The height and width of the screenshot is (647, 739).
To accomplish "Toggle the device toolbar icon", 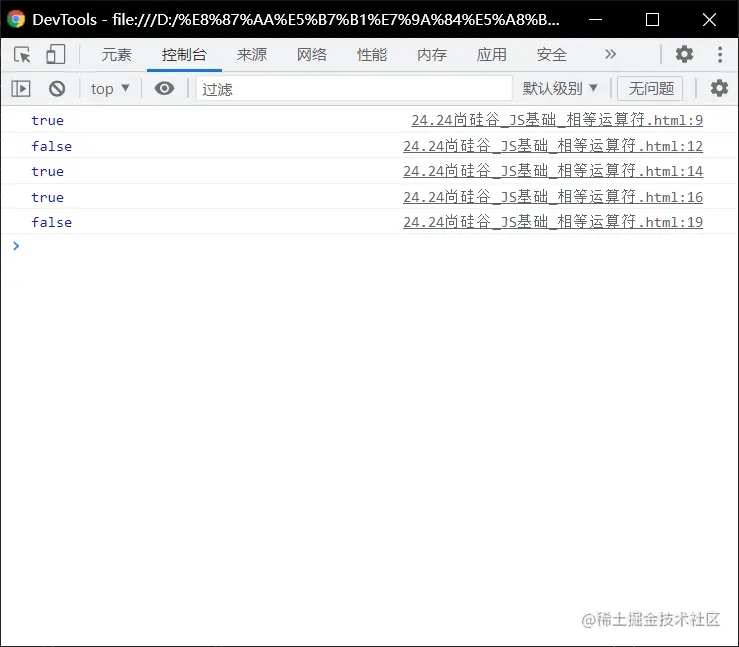I will coord(56,55).
